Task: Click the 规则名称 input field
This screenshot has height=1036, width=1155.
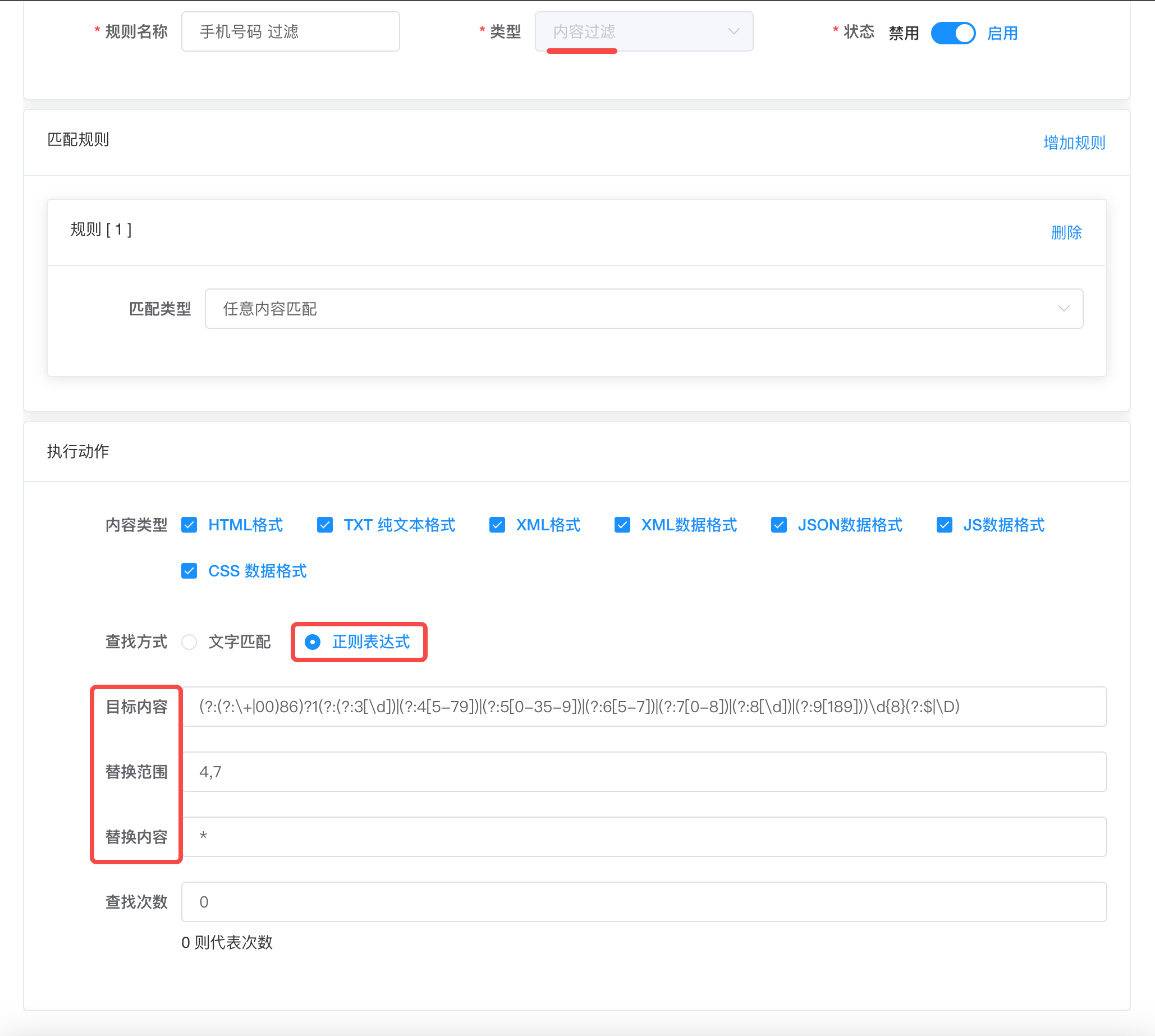Action: pos(290,32)
